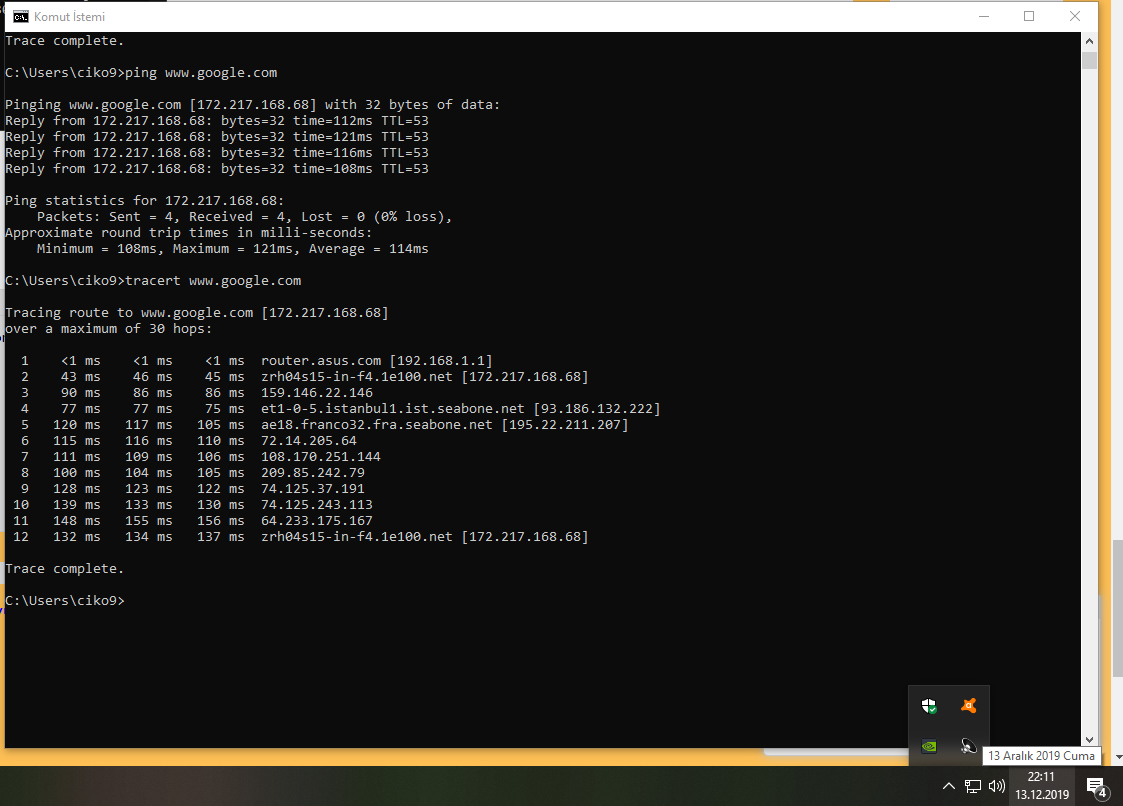Click the '108.170.251.144' hop address

click(321, 456)
